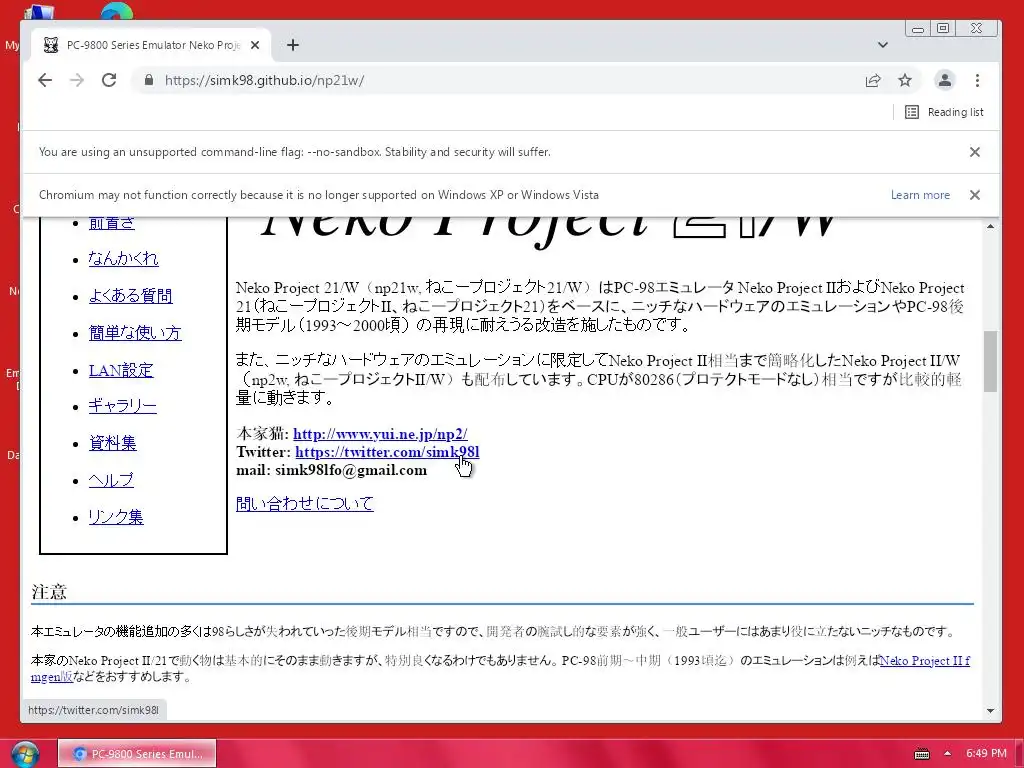Open the tab search dropdown chevron
Image resolution: width=1024 pixels, height=768 pixels.
click(882, 45)
